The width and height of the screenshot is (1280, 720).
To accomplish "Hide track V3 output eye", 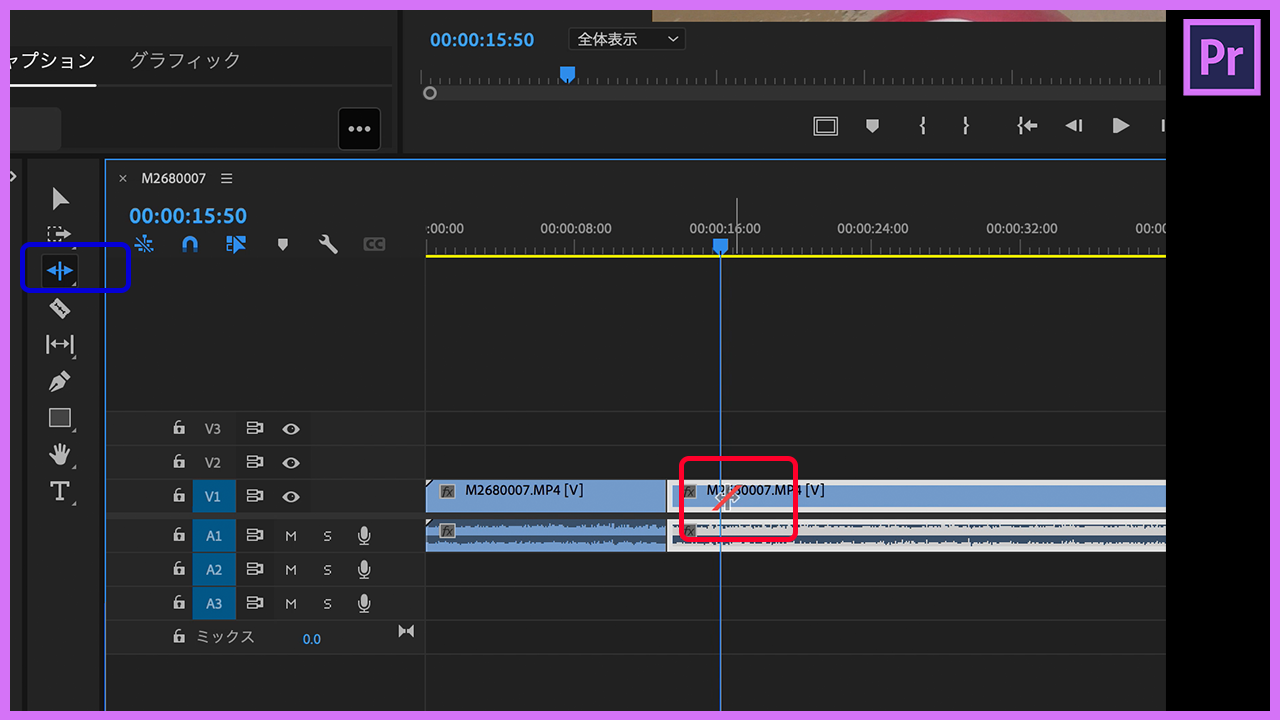I will point(291,429).
